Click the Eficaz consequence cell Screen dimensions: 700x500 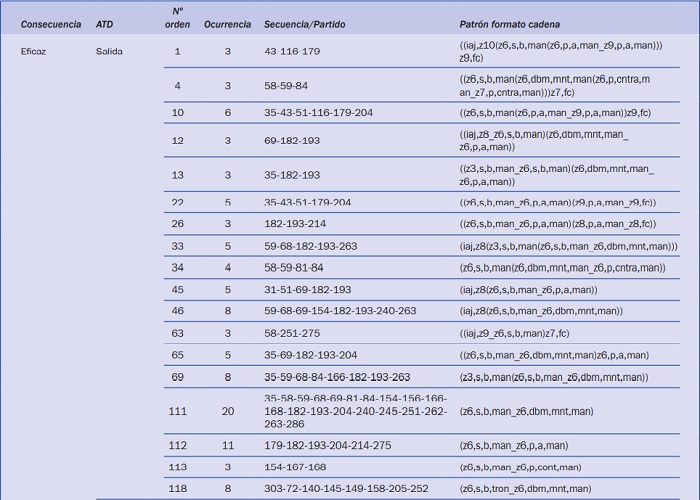34,51
